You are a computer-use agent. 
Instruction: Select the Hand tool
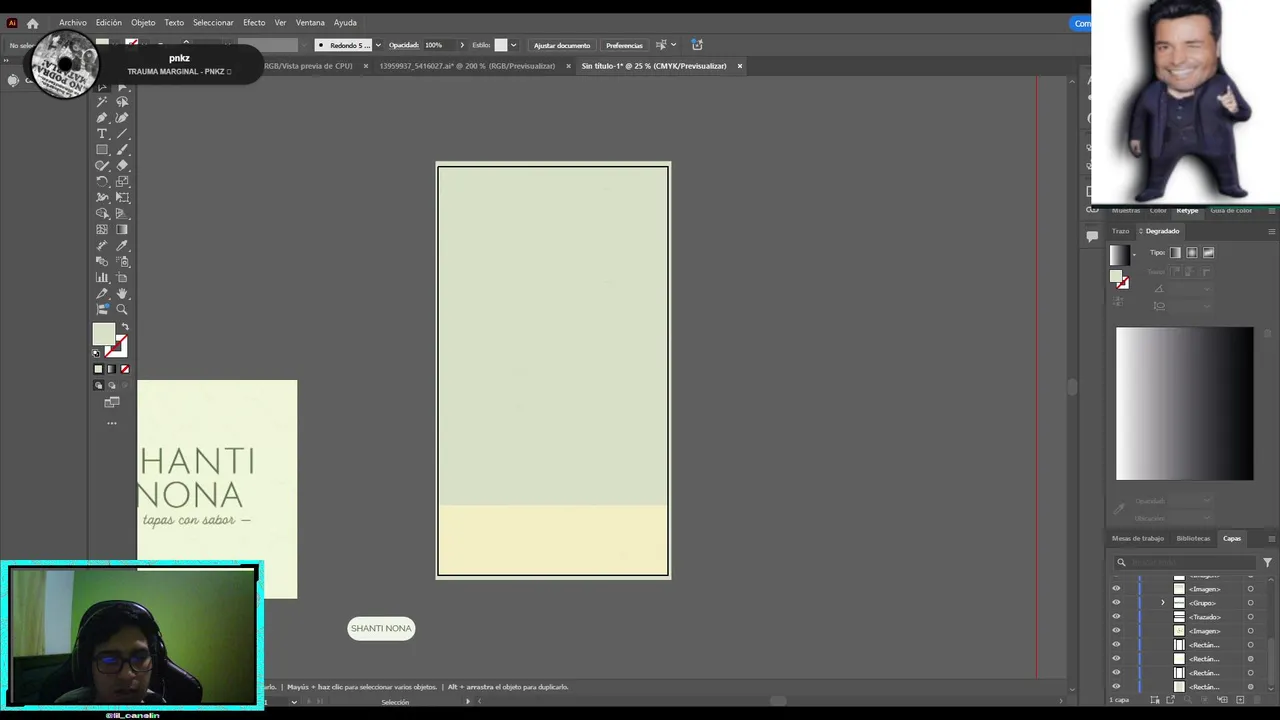click(x=122, y=294)
